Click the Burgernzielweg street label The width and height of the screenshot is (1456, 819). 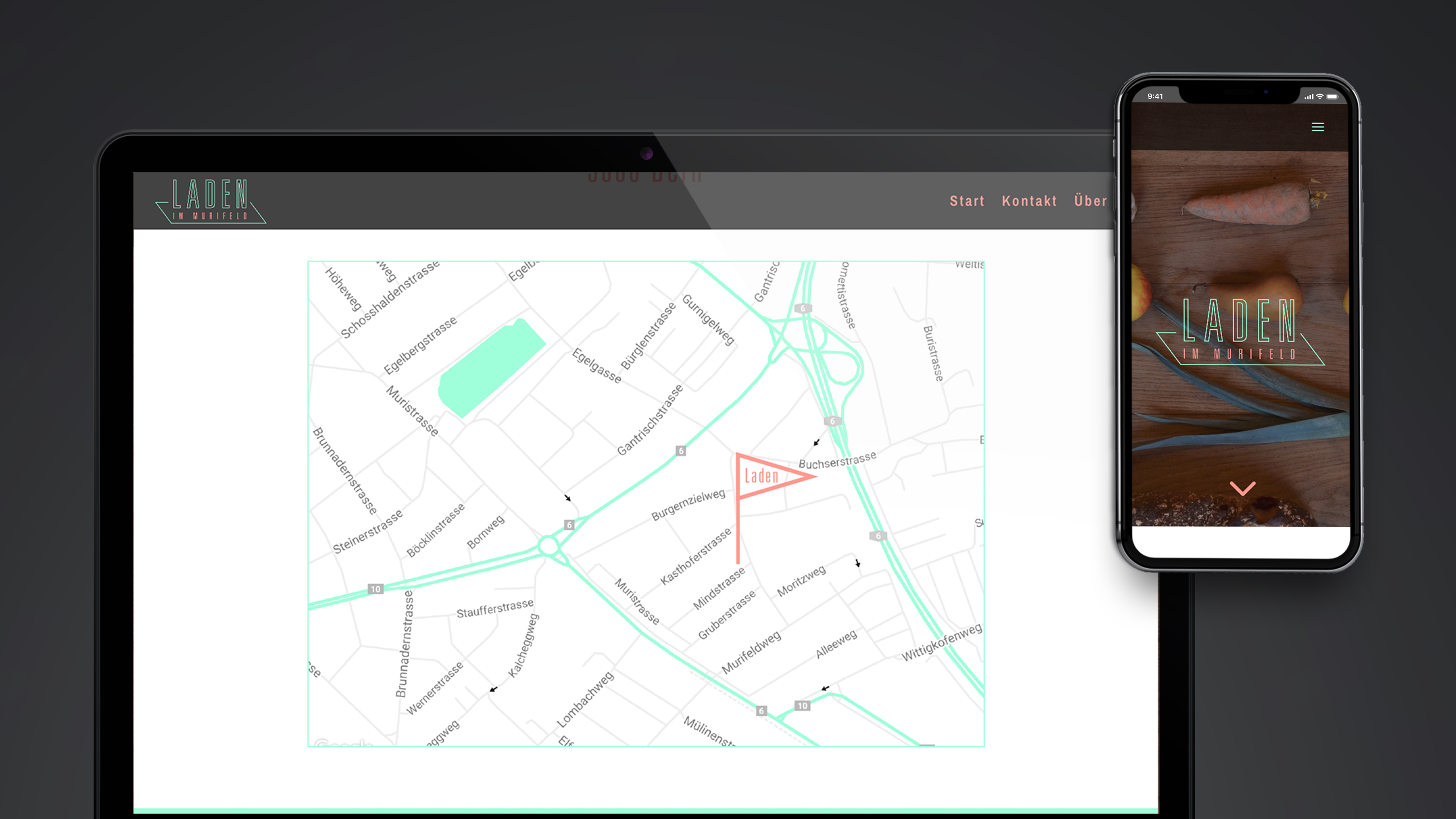(x=688, y=504)
